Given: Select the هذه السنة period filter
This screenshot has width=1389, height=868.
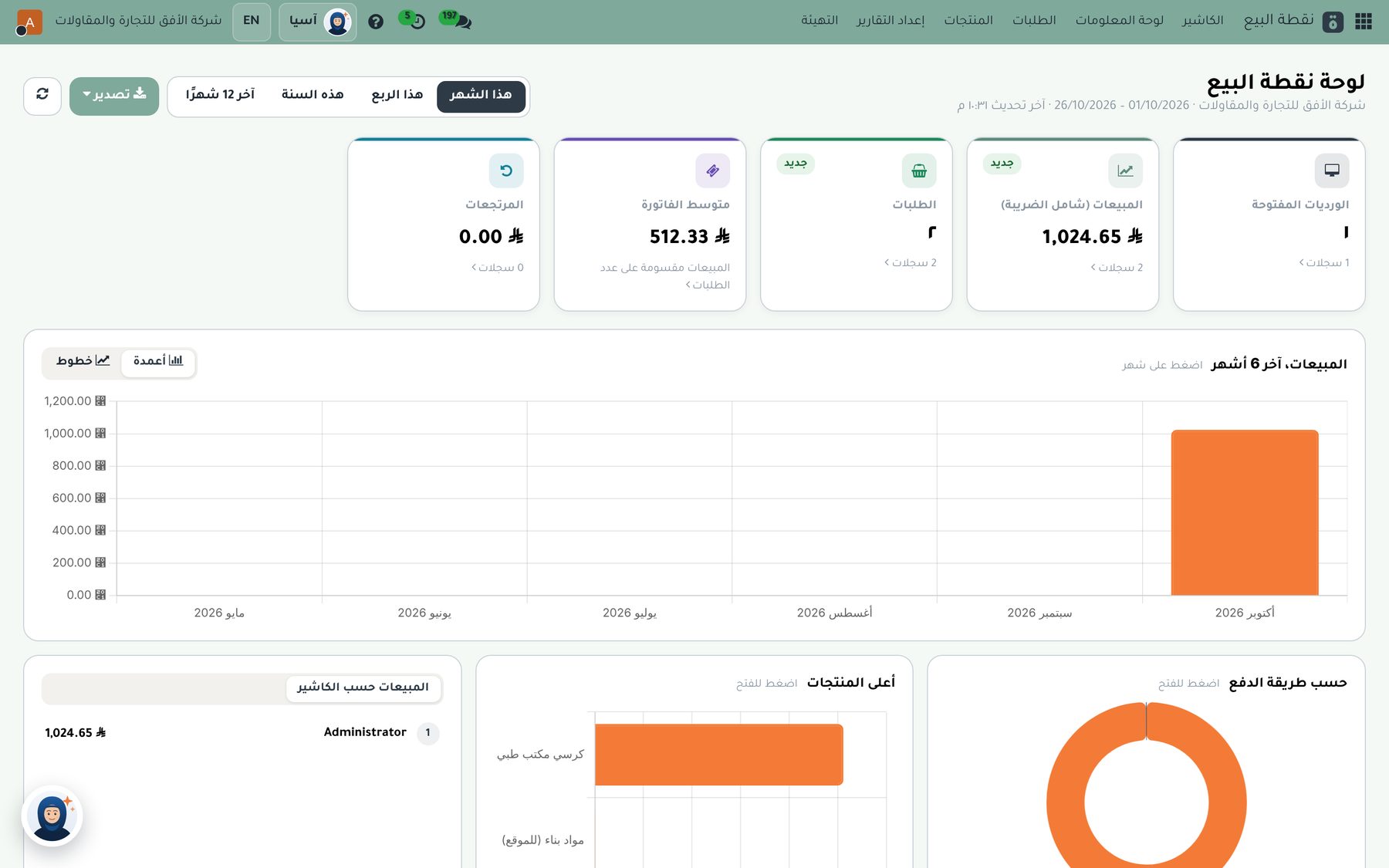Looking at the screenshot, I should coord(313,96).
